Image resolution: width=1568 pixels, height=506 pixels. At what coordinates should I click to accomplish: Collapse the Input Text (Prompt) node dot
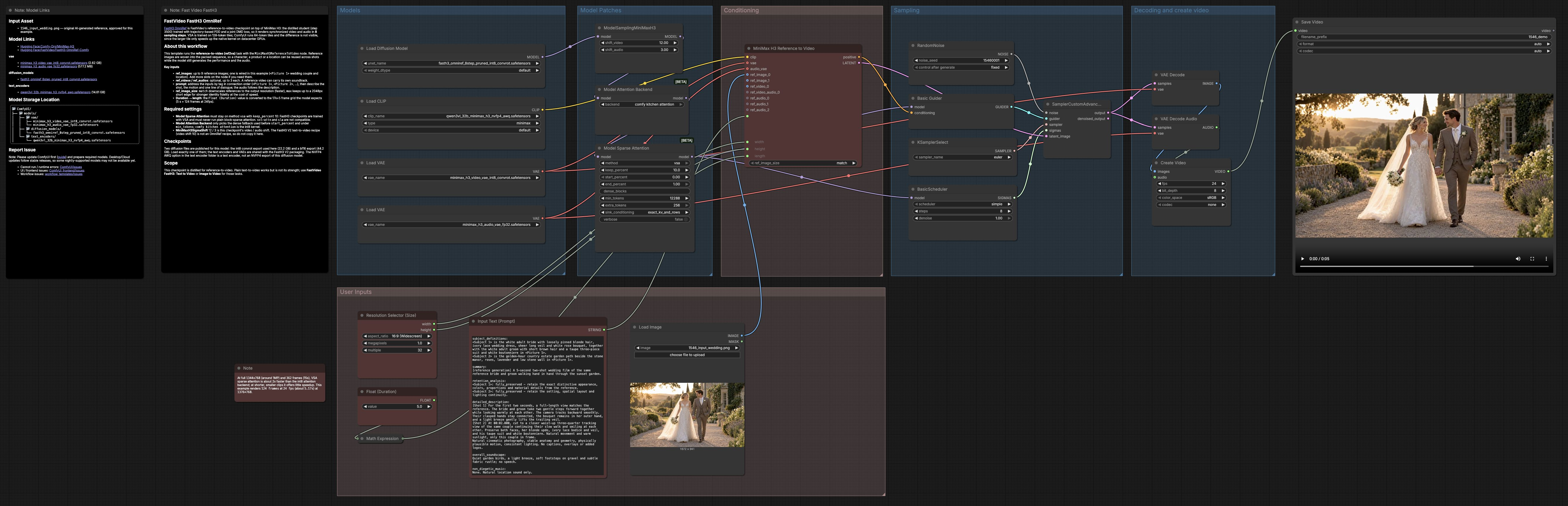(x=473, y=321)
